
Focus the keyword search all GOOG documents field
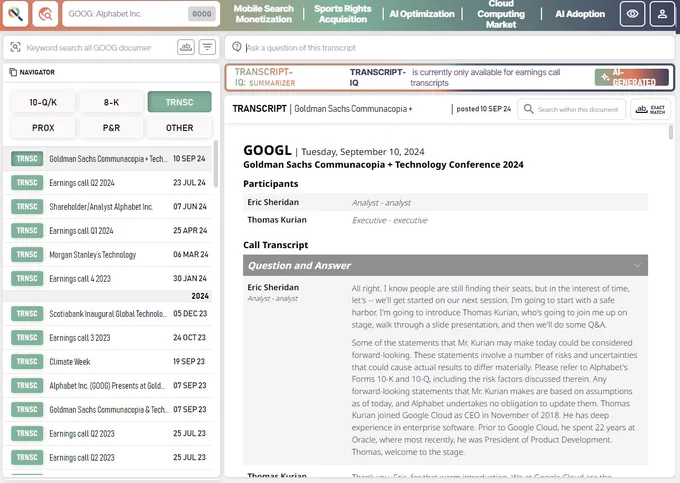pyautogui.click(x=89, y=47)
